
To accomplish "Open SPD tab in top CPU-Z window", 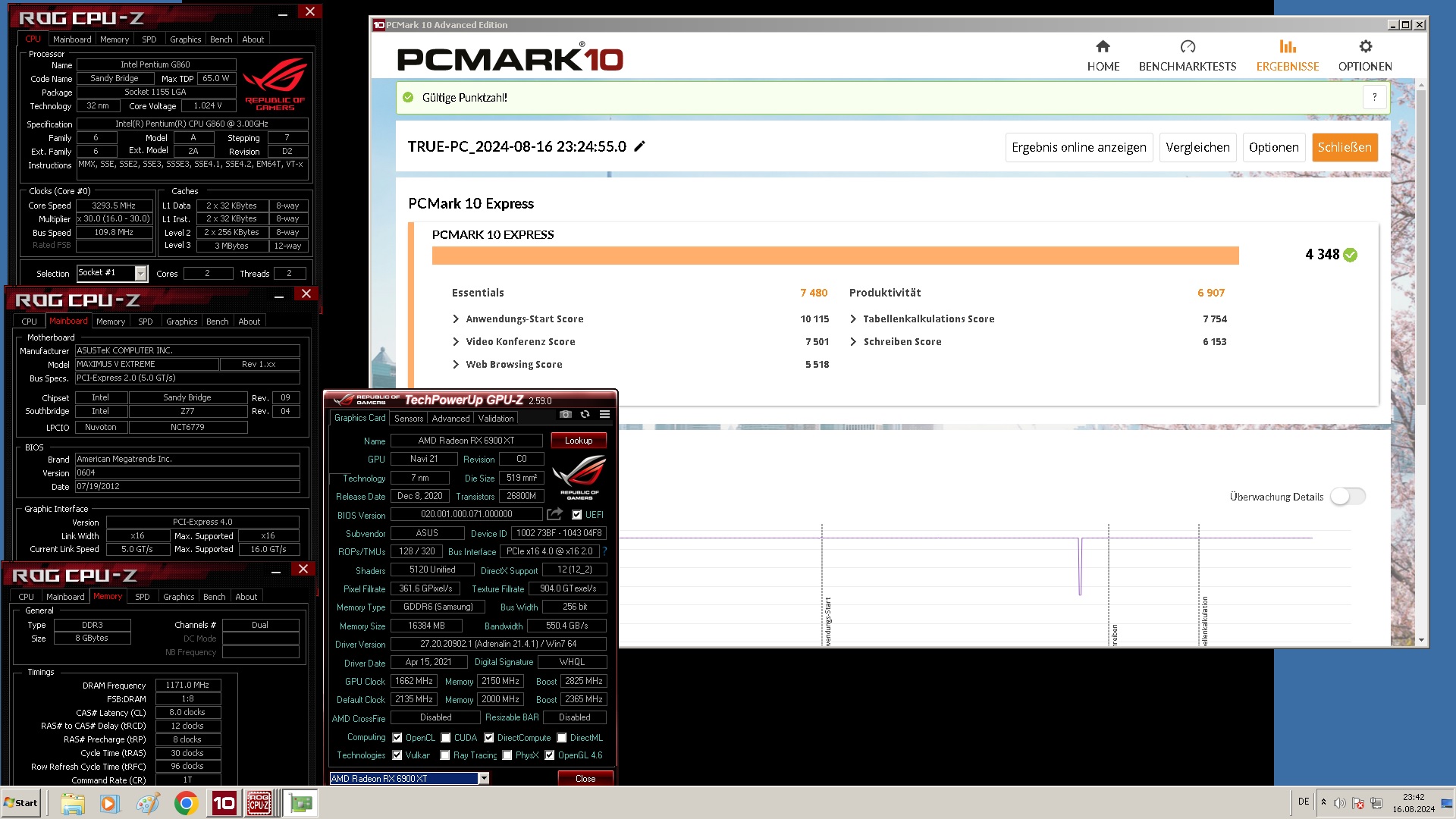I will pos(149,39).
